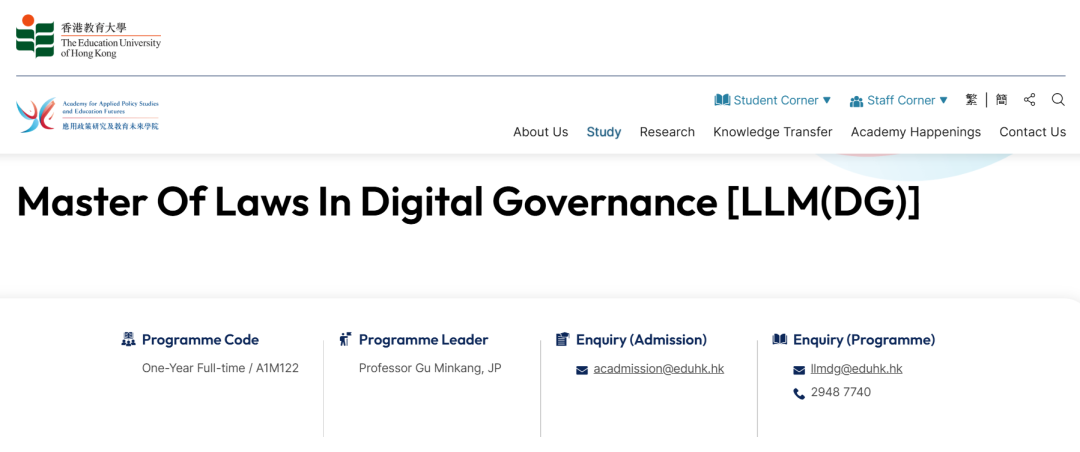
Task: Click the Student Corner book icon
Action: (x=722, y=100)
